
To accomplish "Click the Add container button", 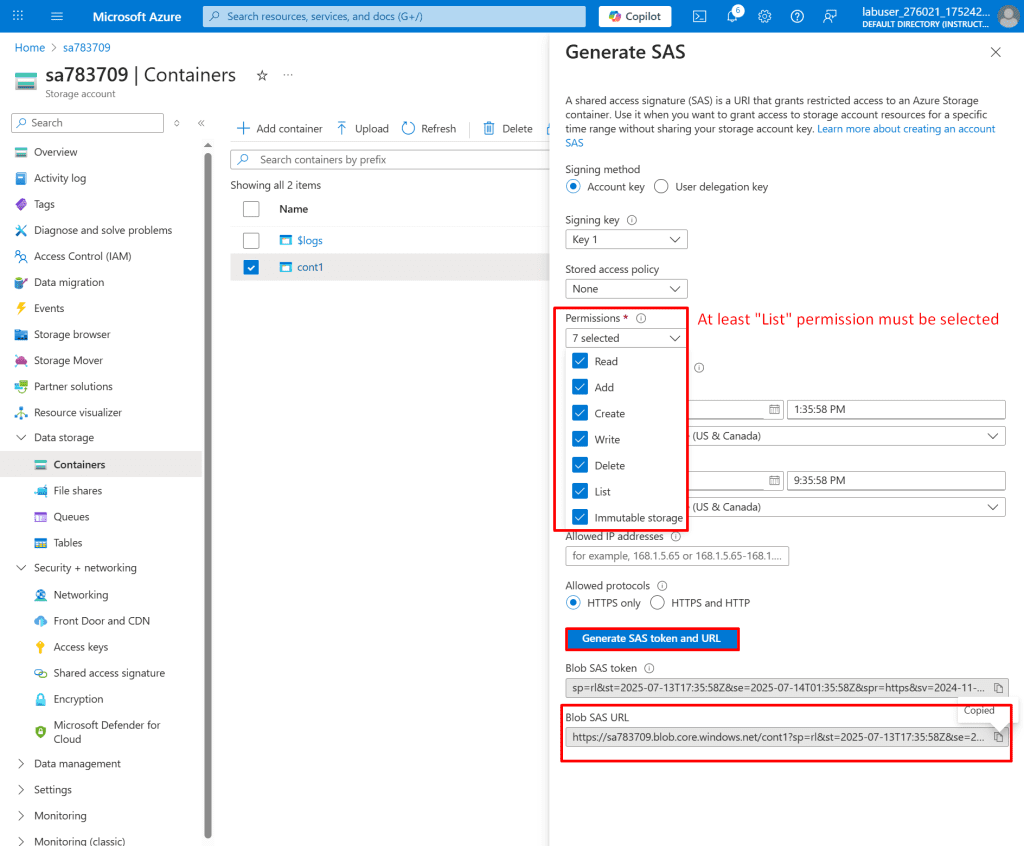I will point(279,128).
